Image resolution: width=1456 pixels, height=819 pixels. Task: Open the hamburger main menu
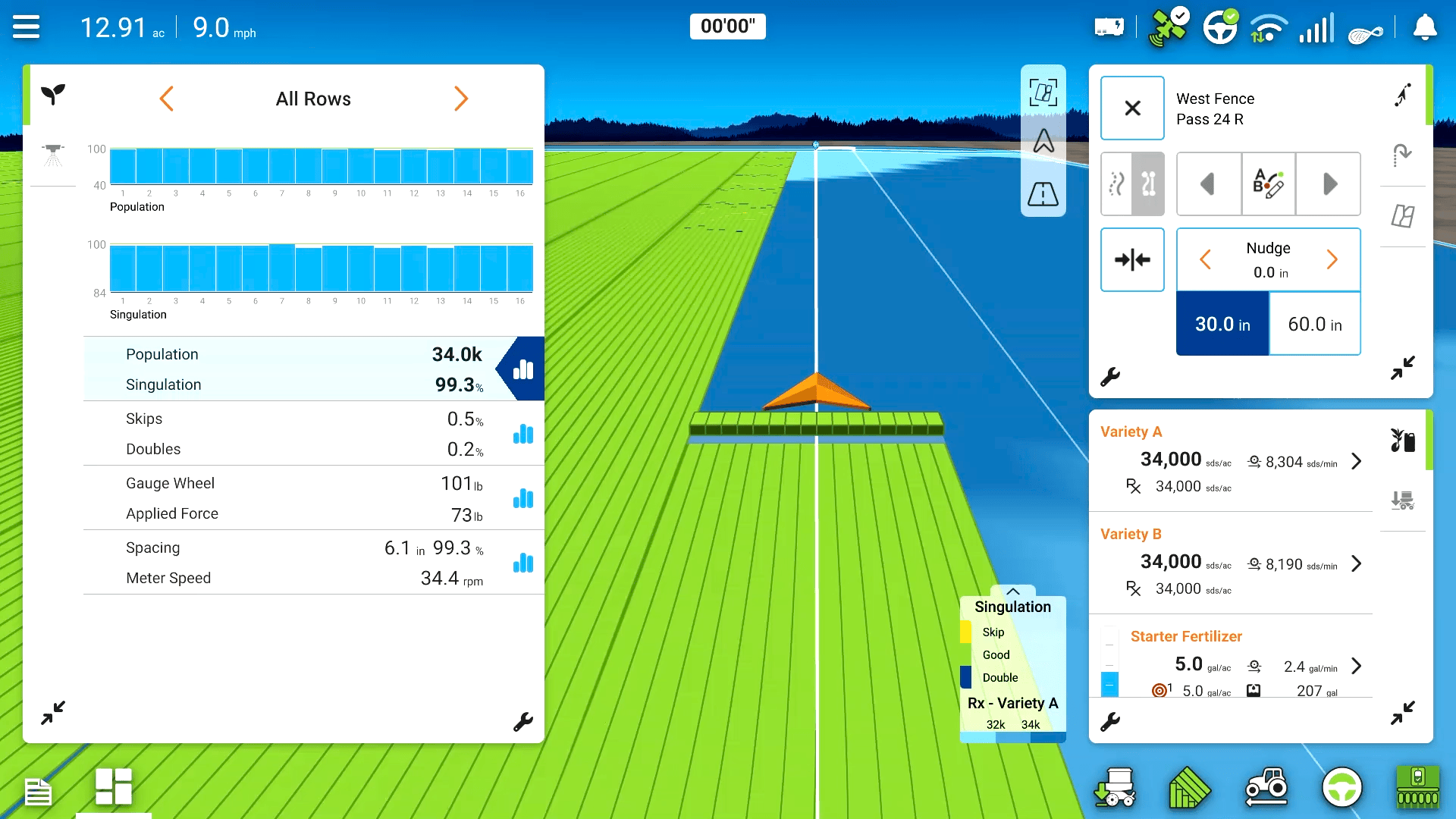click(x=26, y=27)
